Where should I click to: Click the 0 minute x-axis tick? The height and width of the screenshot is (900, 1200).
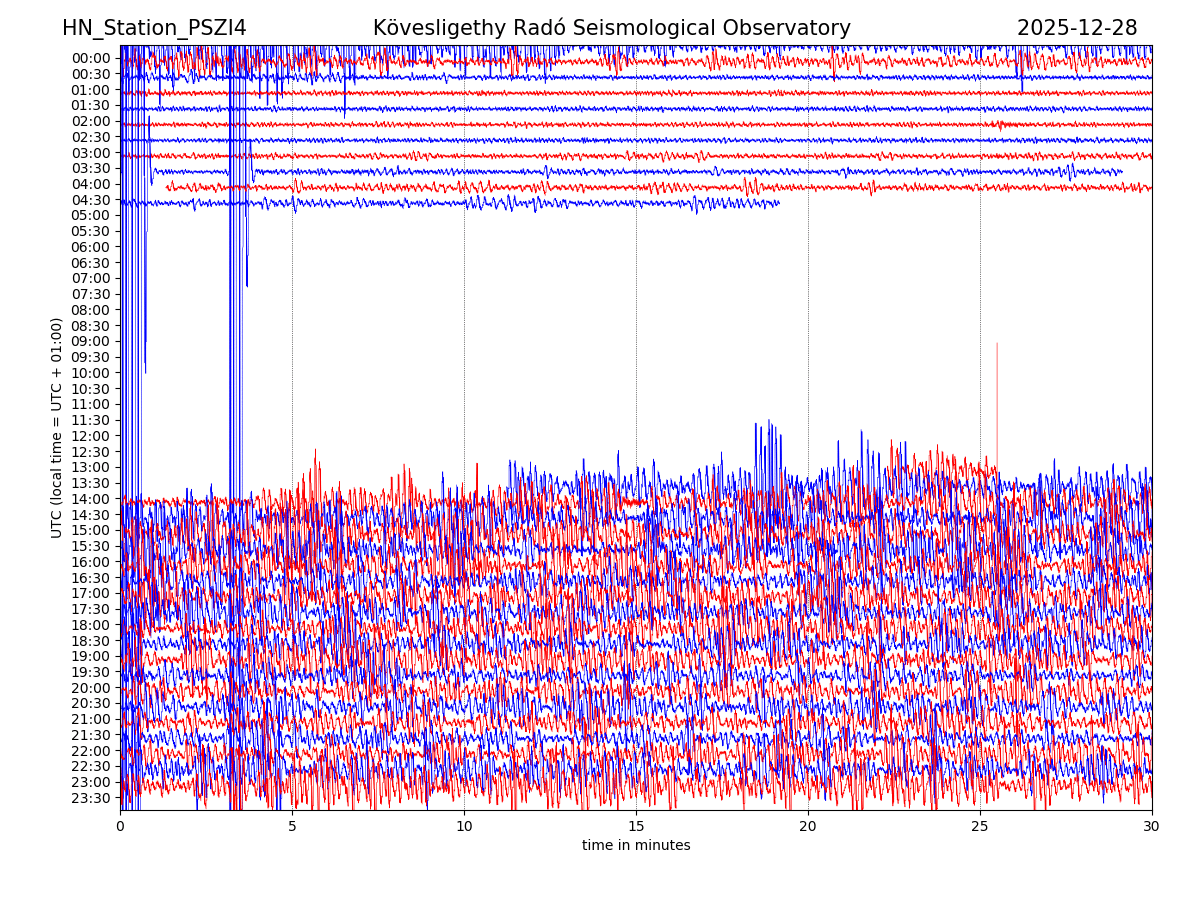(121, 826)
